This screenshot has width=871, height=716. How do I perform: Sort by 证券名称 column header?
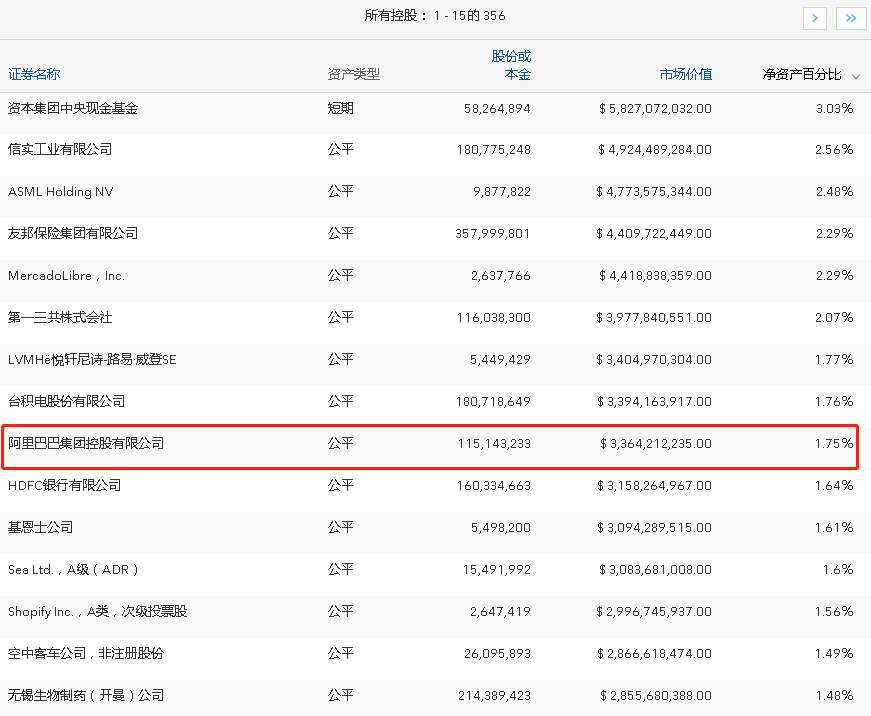click(x=34, y=74)
